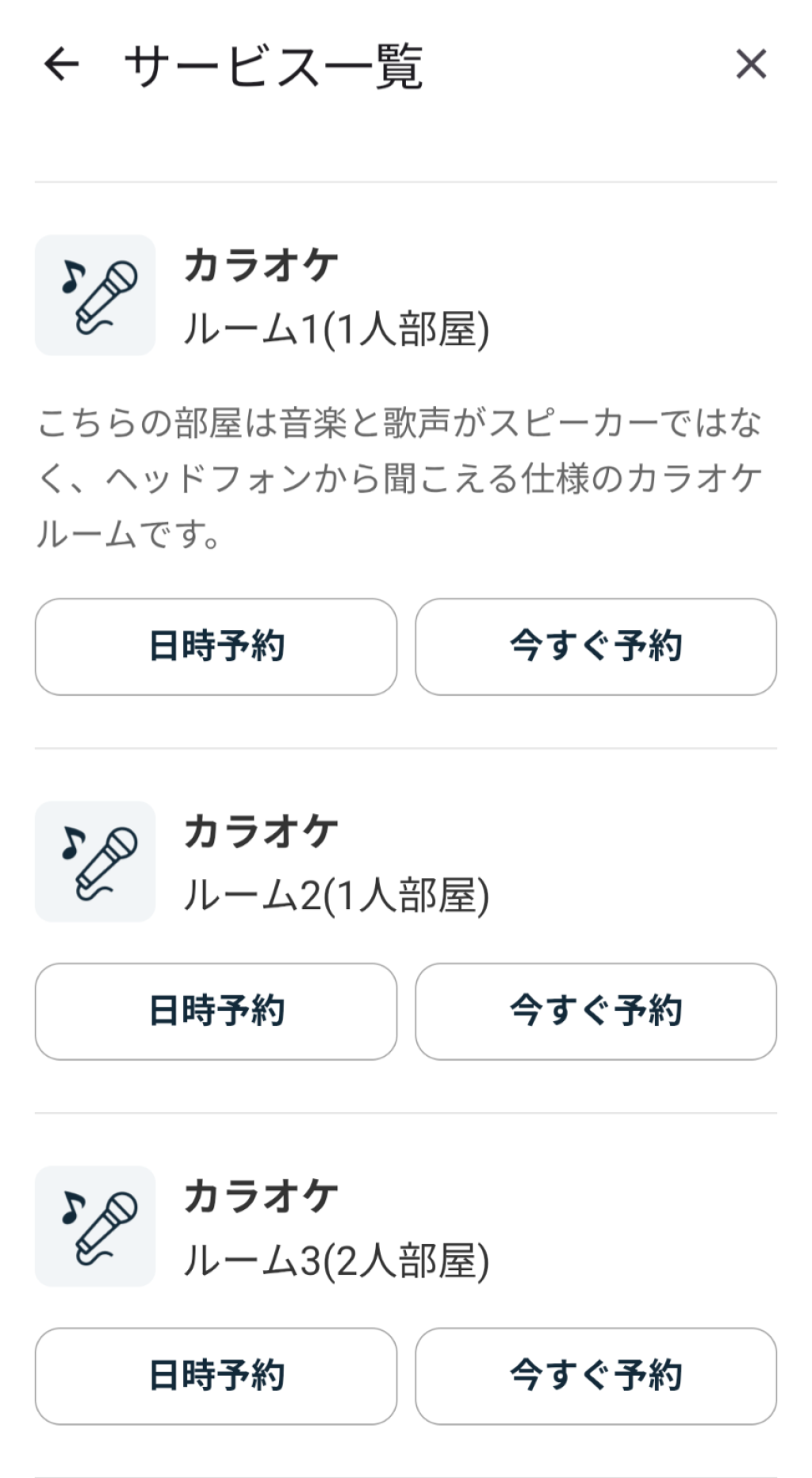
Task: Book ルーム2 with 今すぐ予約
Action: click(x=596, y=1012)
